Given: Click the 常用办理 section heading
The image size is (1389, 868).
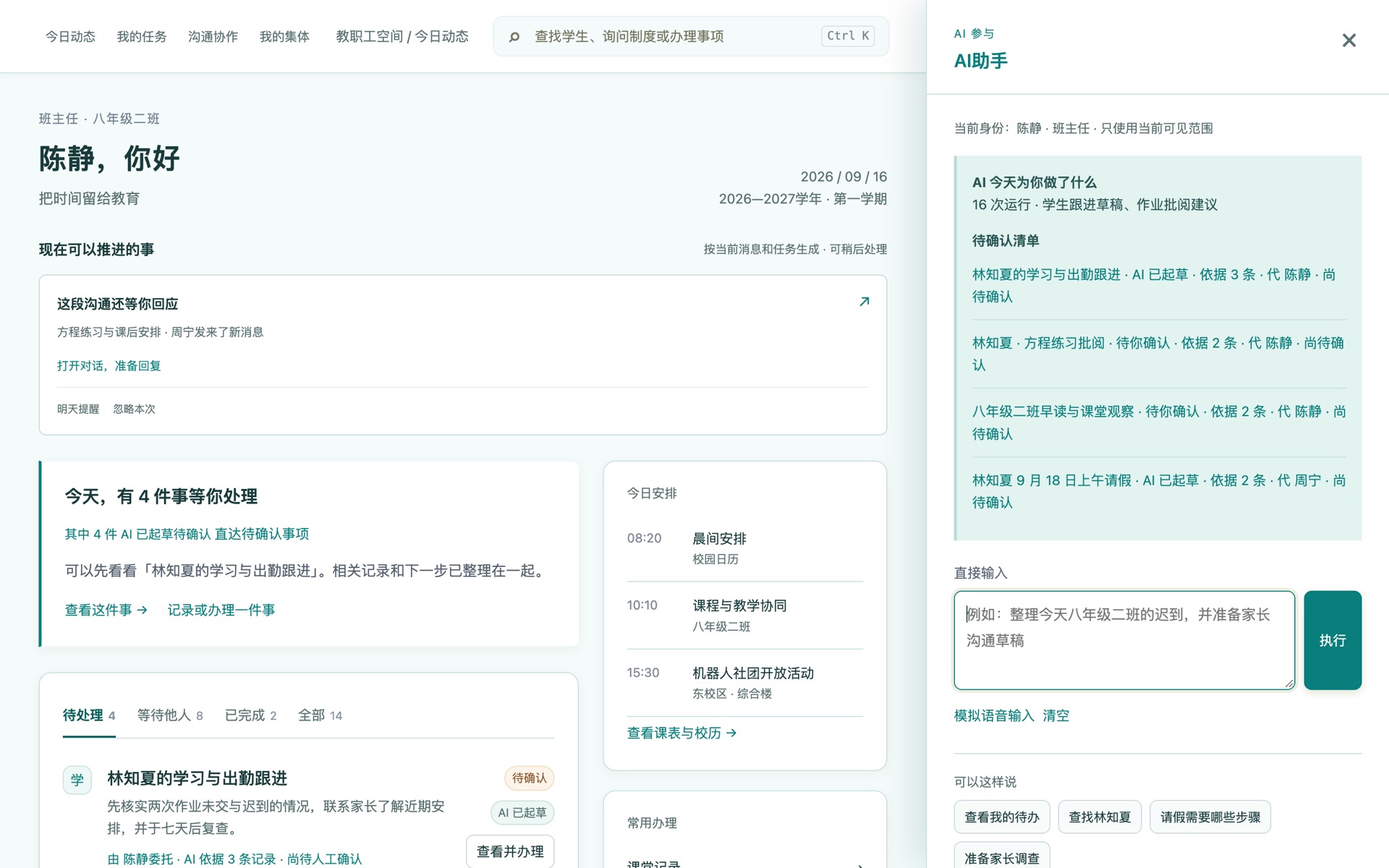Looking at the screenshot, I should (652, 823).
